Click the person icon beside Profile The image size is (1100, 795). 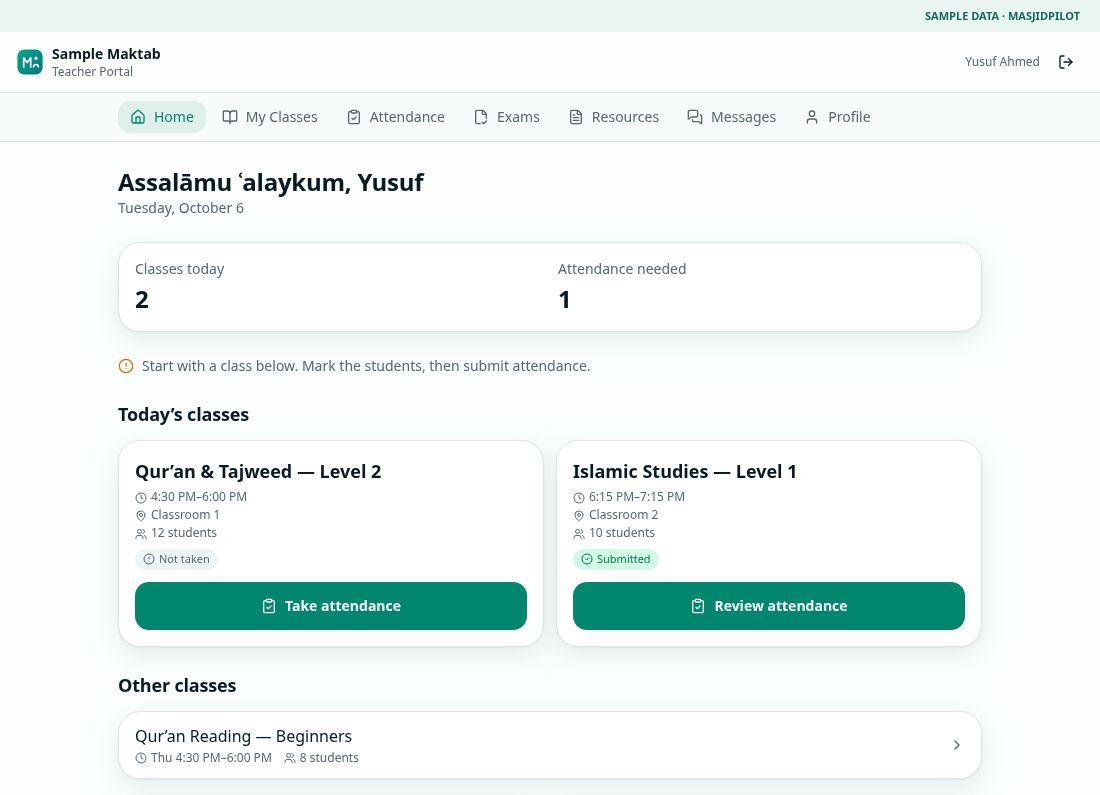(812, 117)
